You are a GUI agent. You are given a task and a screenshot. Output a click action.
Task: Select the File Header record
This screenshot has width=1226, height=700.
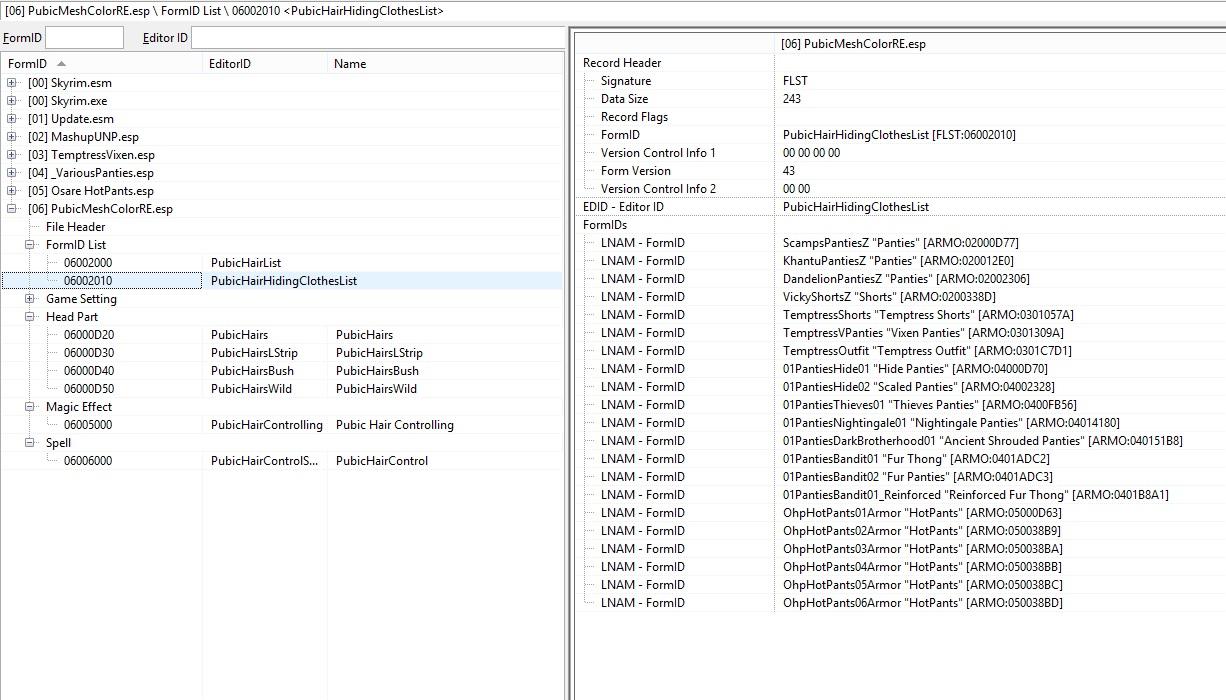coord(75,227)
